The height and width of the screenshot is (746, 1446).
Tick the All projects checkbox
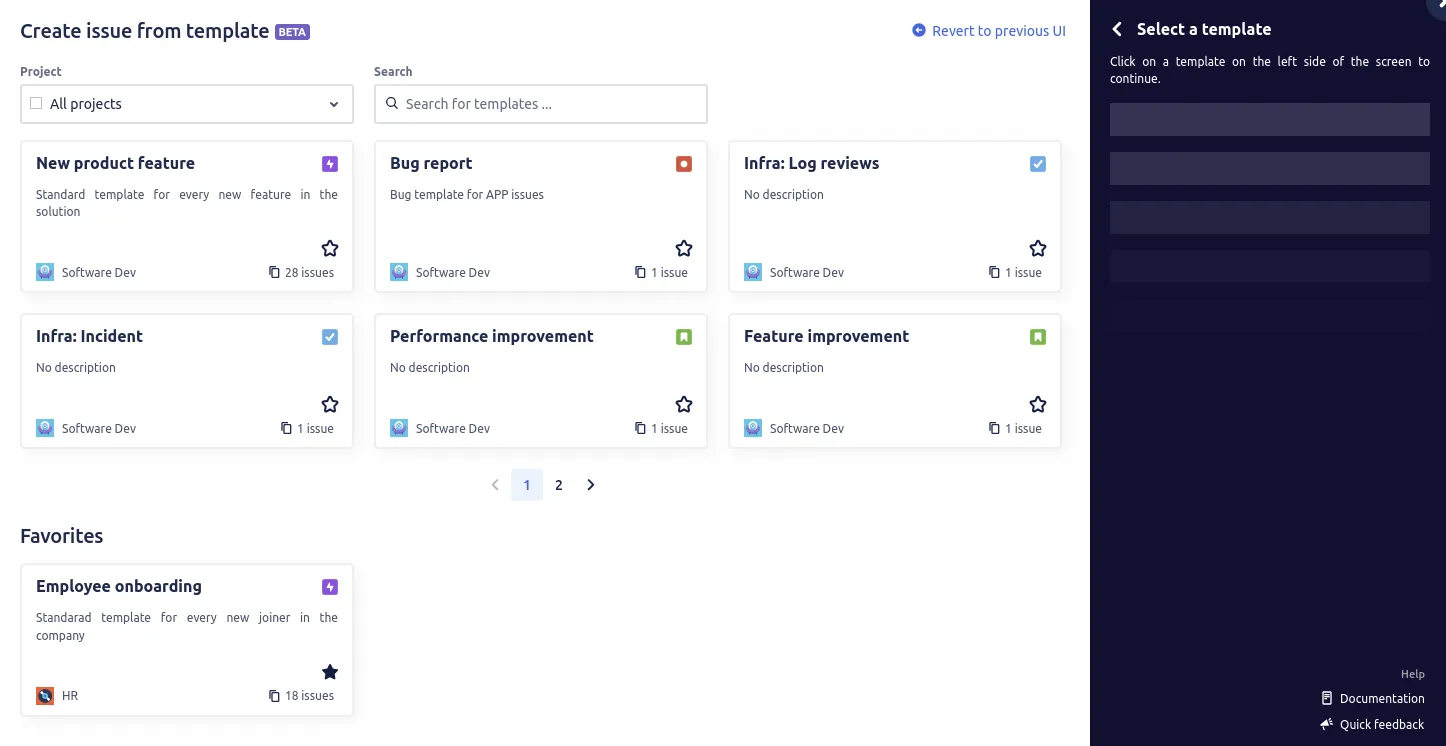(36, 103)
